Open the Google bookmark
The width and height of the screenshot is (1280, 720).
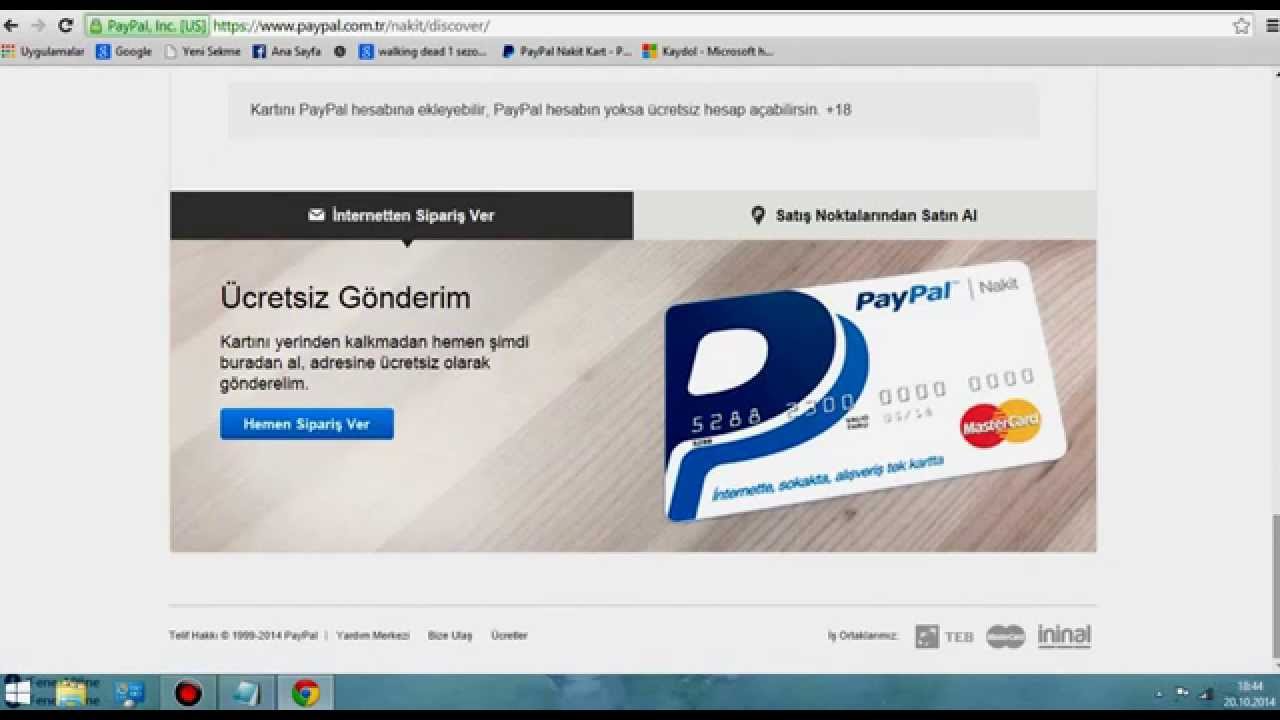124,51
